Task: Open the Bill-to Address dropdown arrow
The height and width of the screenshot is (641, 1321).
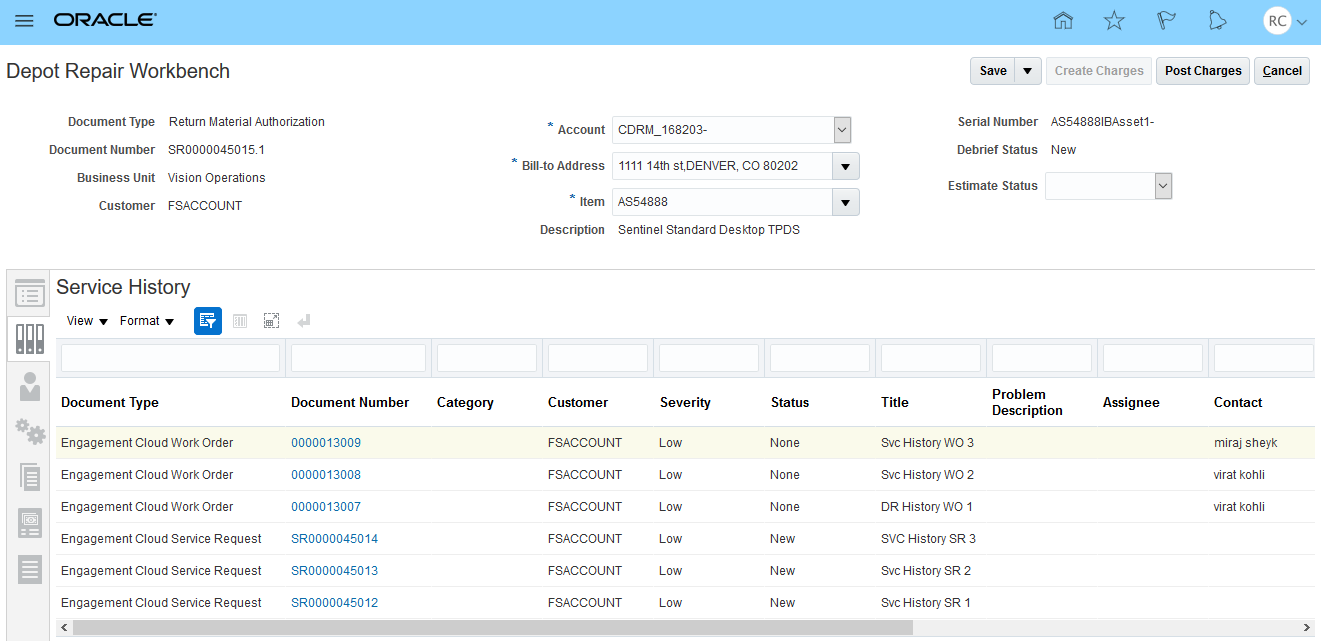Action: [x=846, y=166]
